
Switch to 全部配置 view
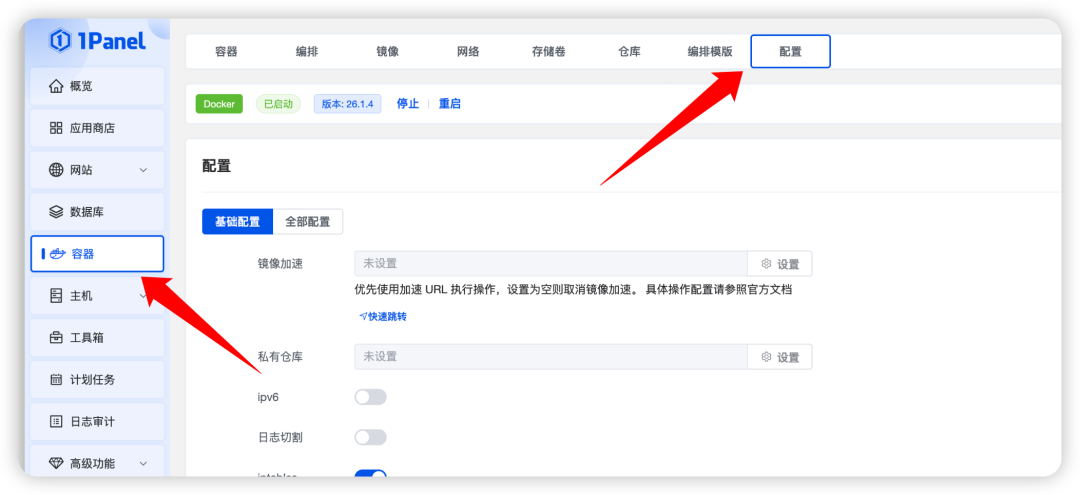[x=308, y=222]
